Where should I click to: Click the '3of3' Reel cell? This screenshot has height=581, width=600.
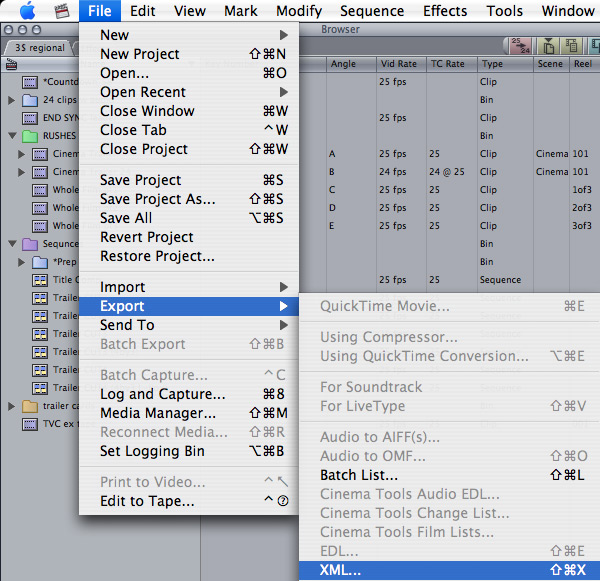582,226
